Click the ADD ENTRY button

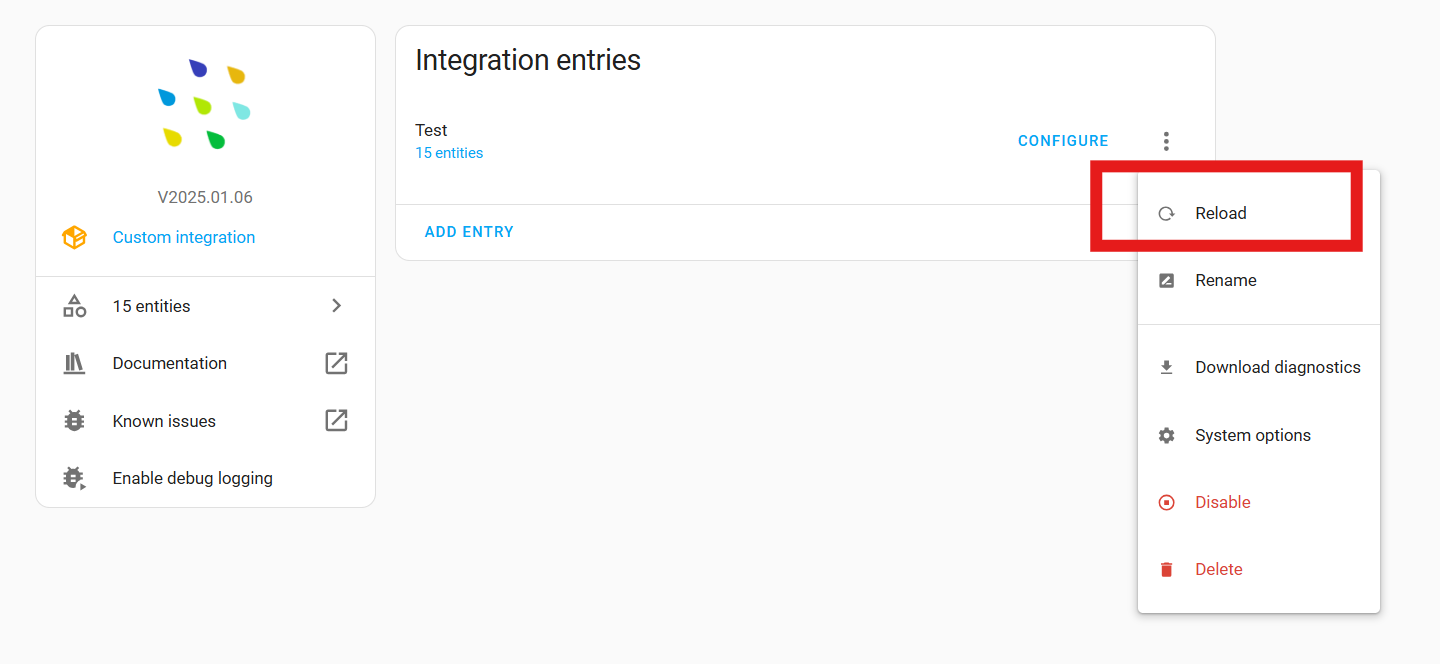coord(469,232)
